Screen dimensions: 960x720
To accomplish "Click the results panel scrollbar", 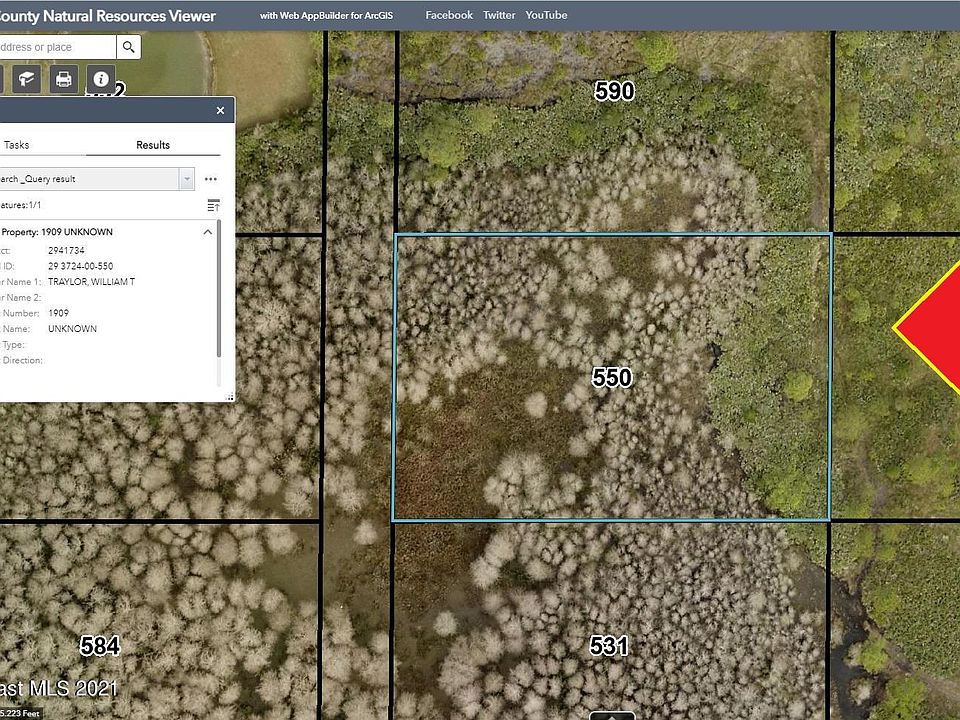I will tap(219, 289).
